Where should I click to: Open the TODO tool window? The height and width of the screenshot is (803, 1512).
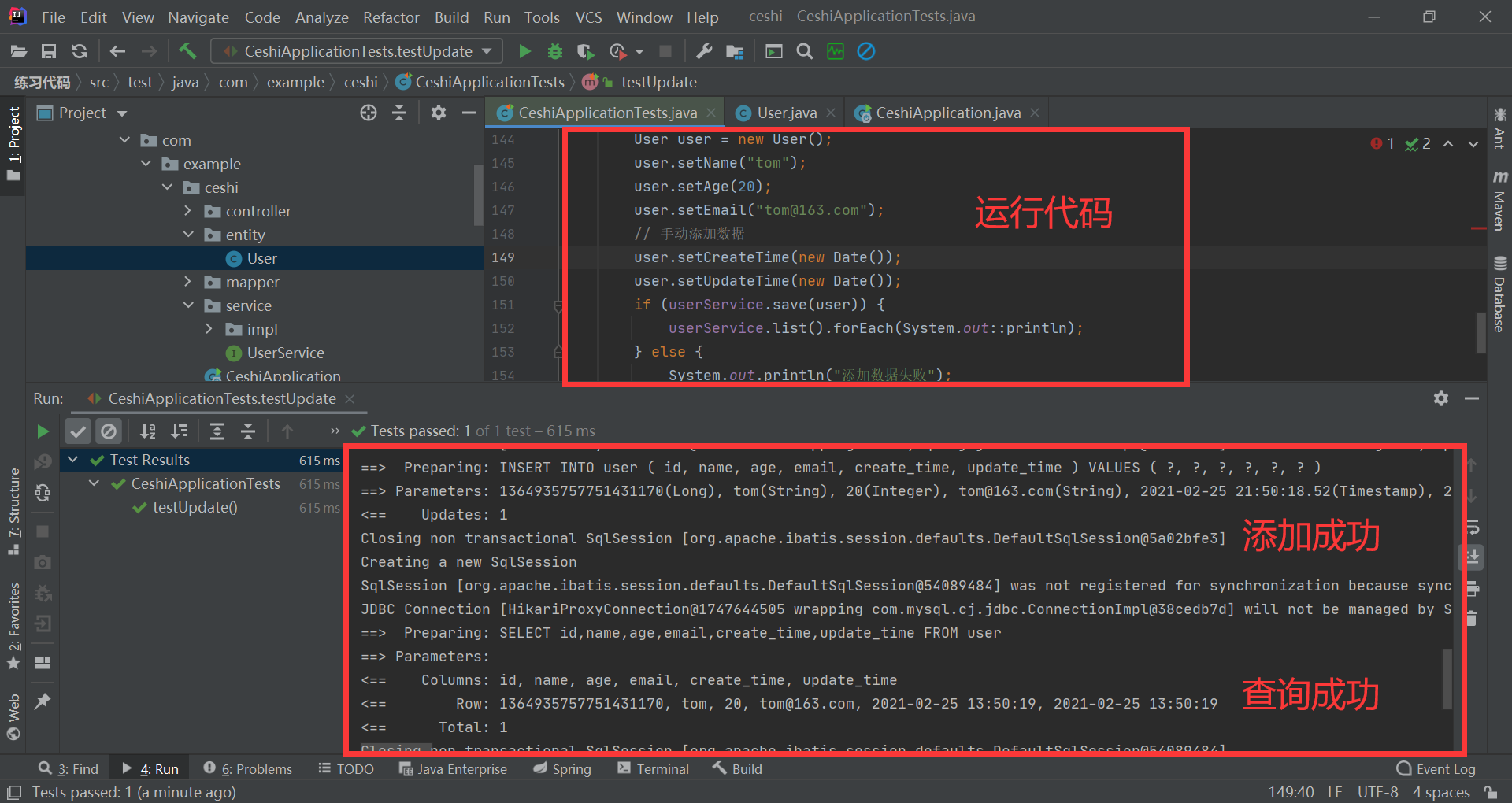pos(346,768)
